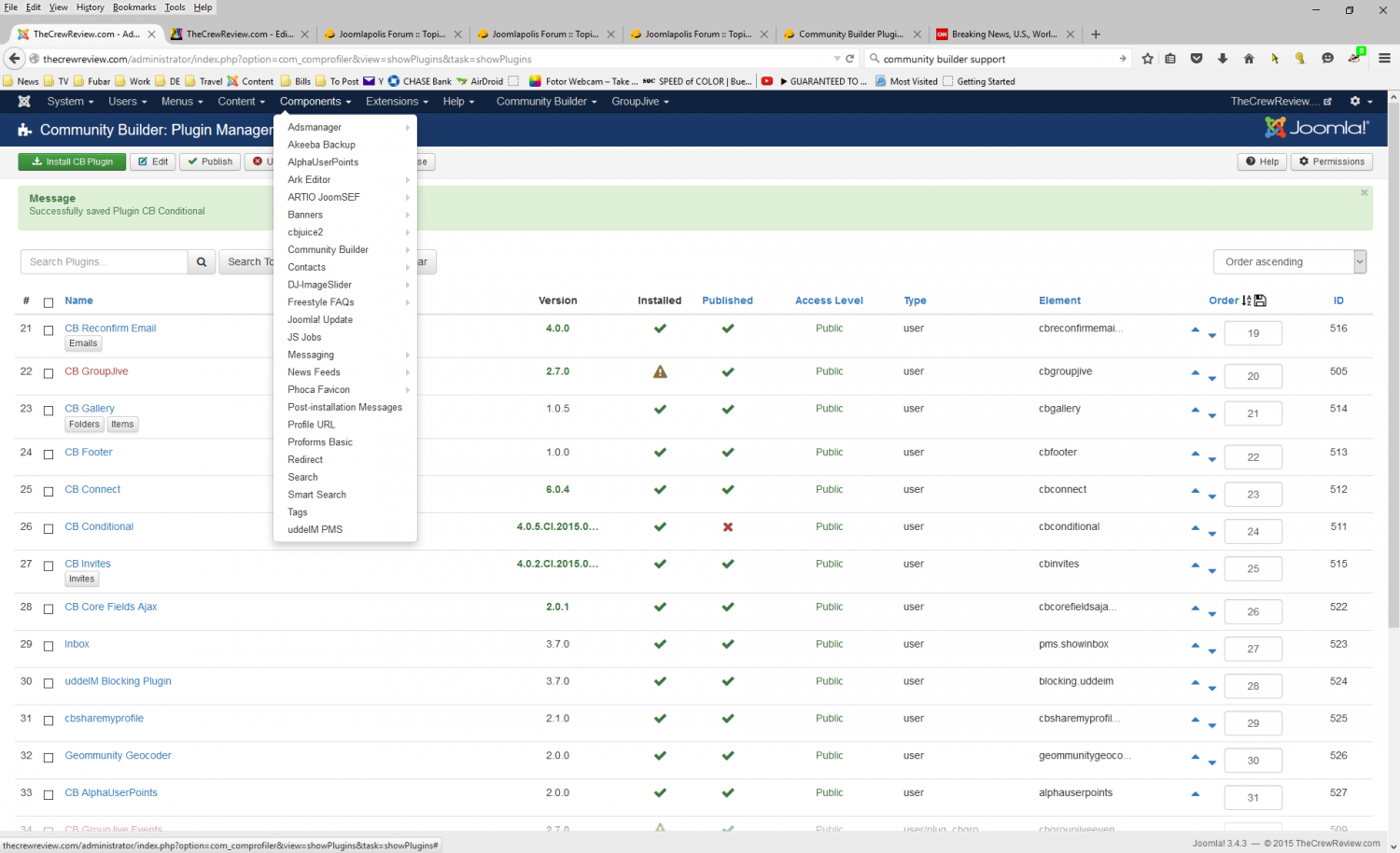Click the Permissions button

pyautogui.click(x=1332, y=161)
